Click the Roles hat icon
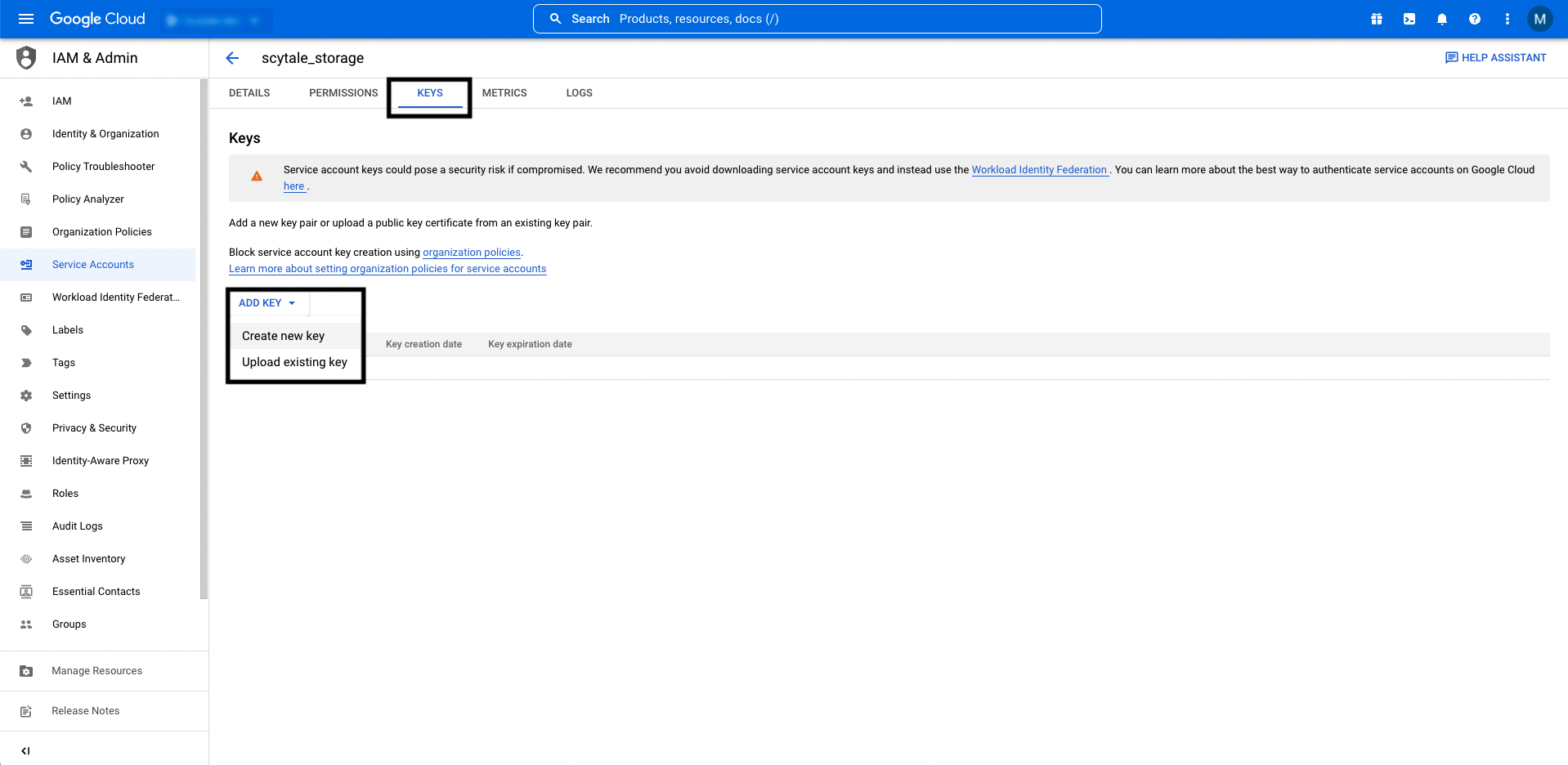This screenshot has height=765, width=1568. [x=26, y=494]
